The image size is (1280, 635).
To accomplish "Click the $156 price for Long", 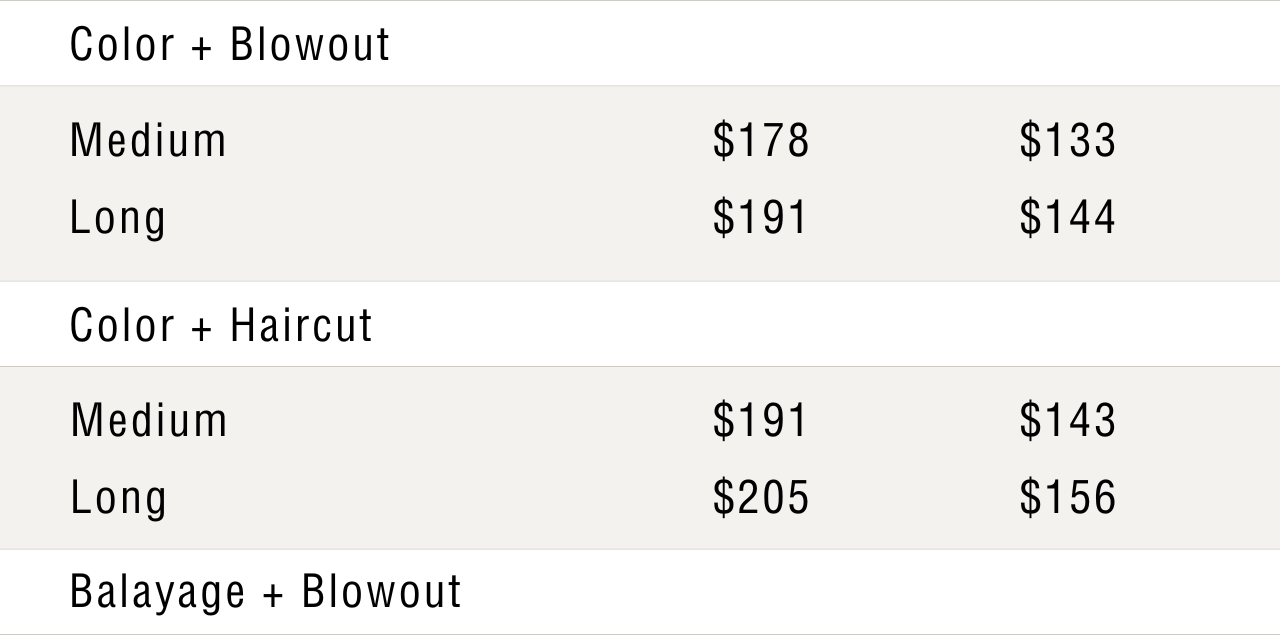I will (x=1067, y=498).
